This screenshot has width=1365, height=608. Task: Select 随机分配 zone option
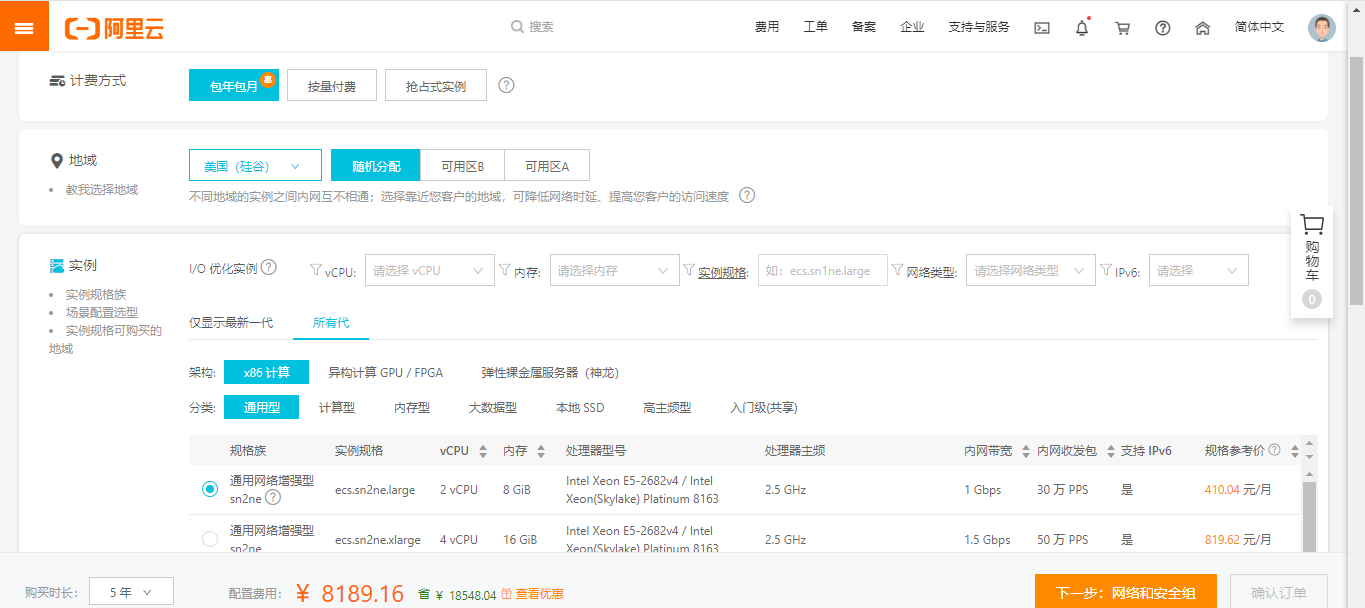coord(376,165)
